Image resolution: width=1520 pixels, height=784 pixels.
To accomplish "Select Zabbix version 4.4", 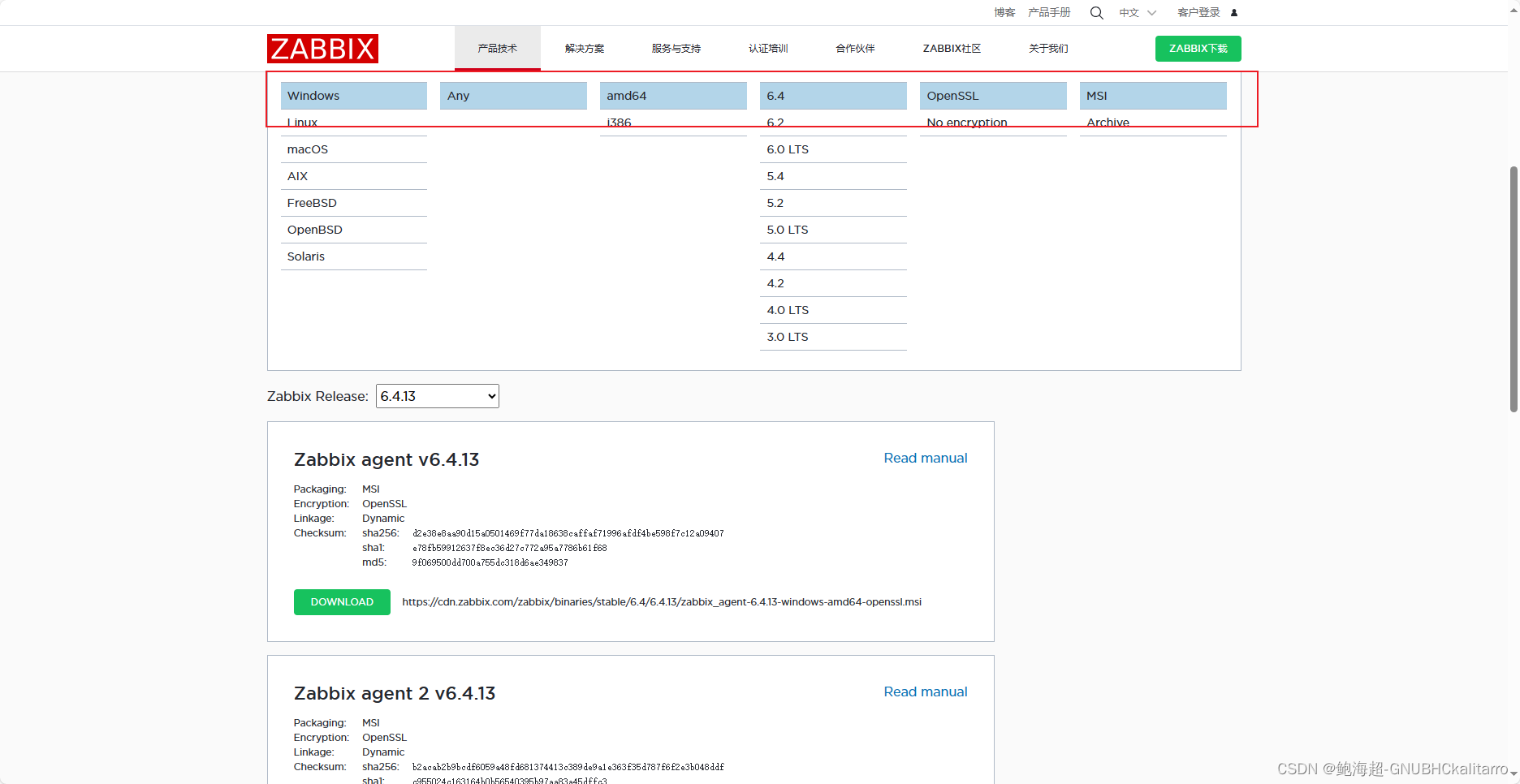I will [834, 256].
